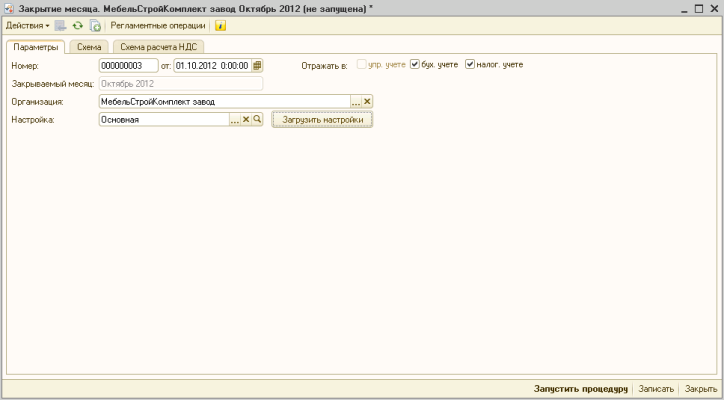Viewport: 724px width, 400px height.
Task: Click the grayed save document toolbar icon
Action: coord(62,25)
